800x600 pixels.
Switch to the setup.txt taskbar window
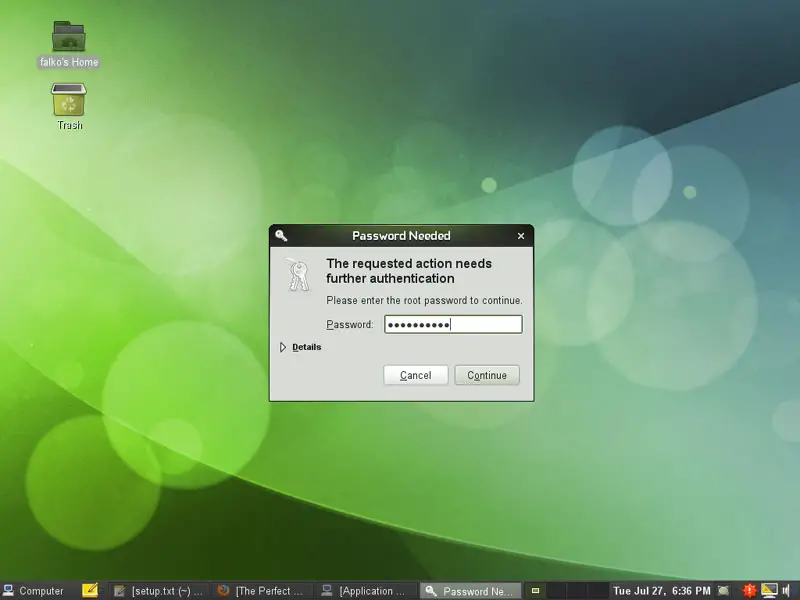pos(160,591)
